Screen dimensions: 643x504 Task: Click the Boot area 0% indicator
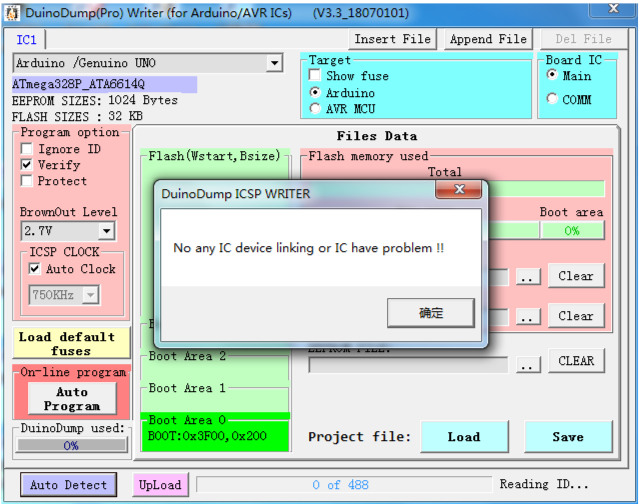pos(572,230)
